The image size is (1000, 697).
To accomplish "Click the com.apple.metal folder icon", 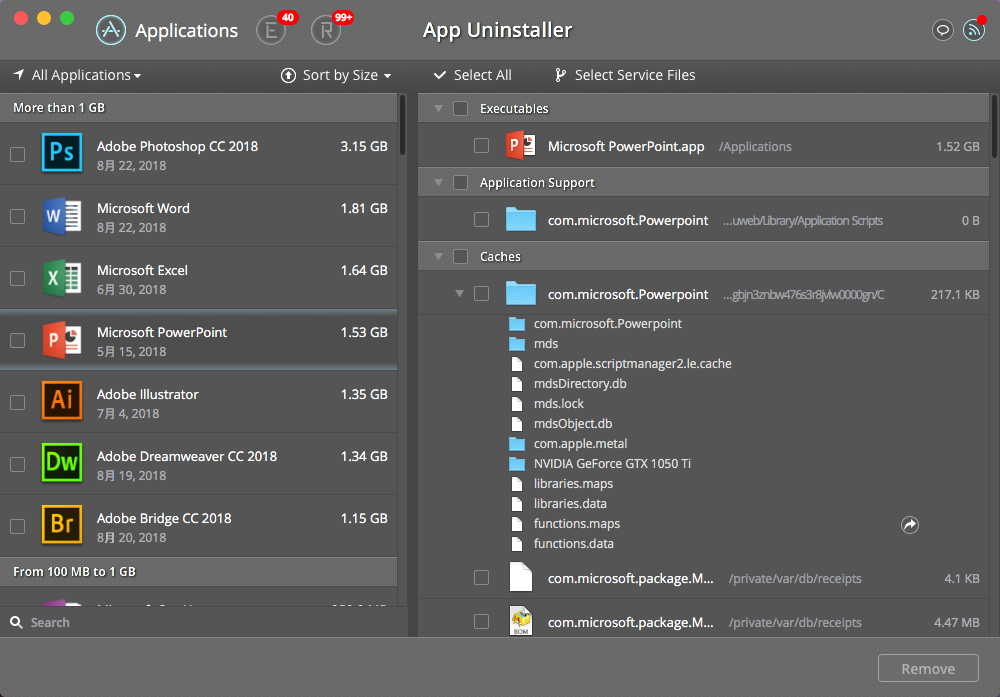I will tap(517, 444).
